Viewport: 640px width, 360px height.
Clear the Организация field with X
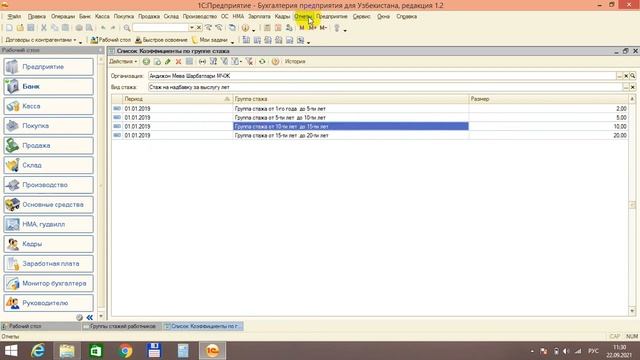click(626, 76)
